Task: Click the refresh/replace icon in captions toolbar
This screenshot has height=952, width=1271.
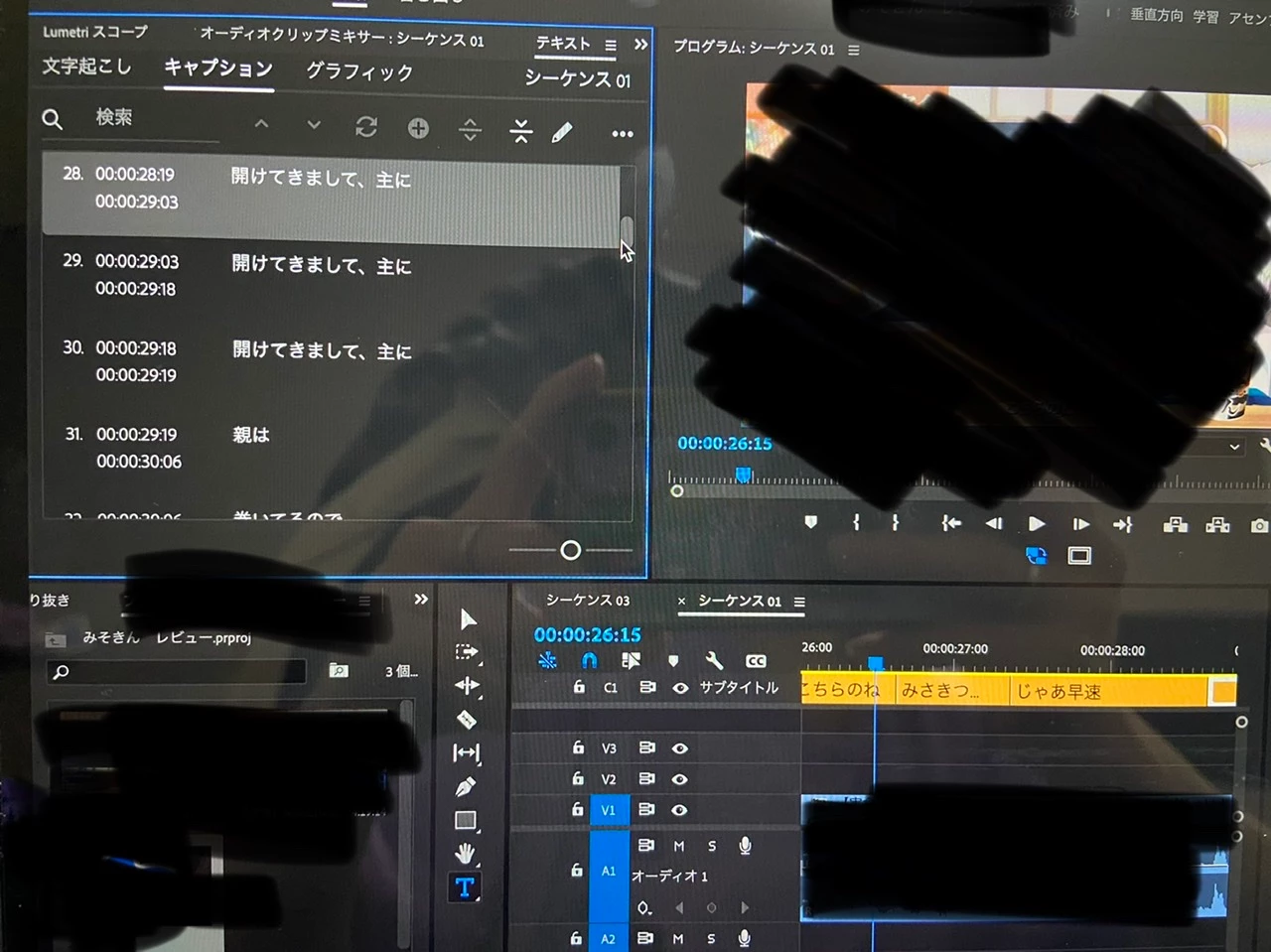Action: click(x=366, y=127)
